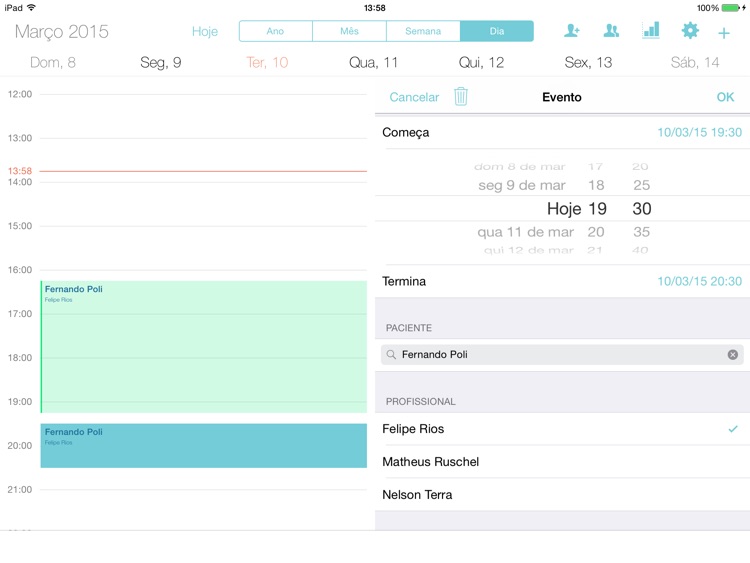This screenshot has width=750, height=563.
Task: Choose hour 20 in the picker
Action: [596, 232]
